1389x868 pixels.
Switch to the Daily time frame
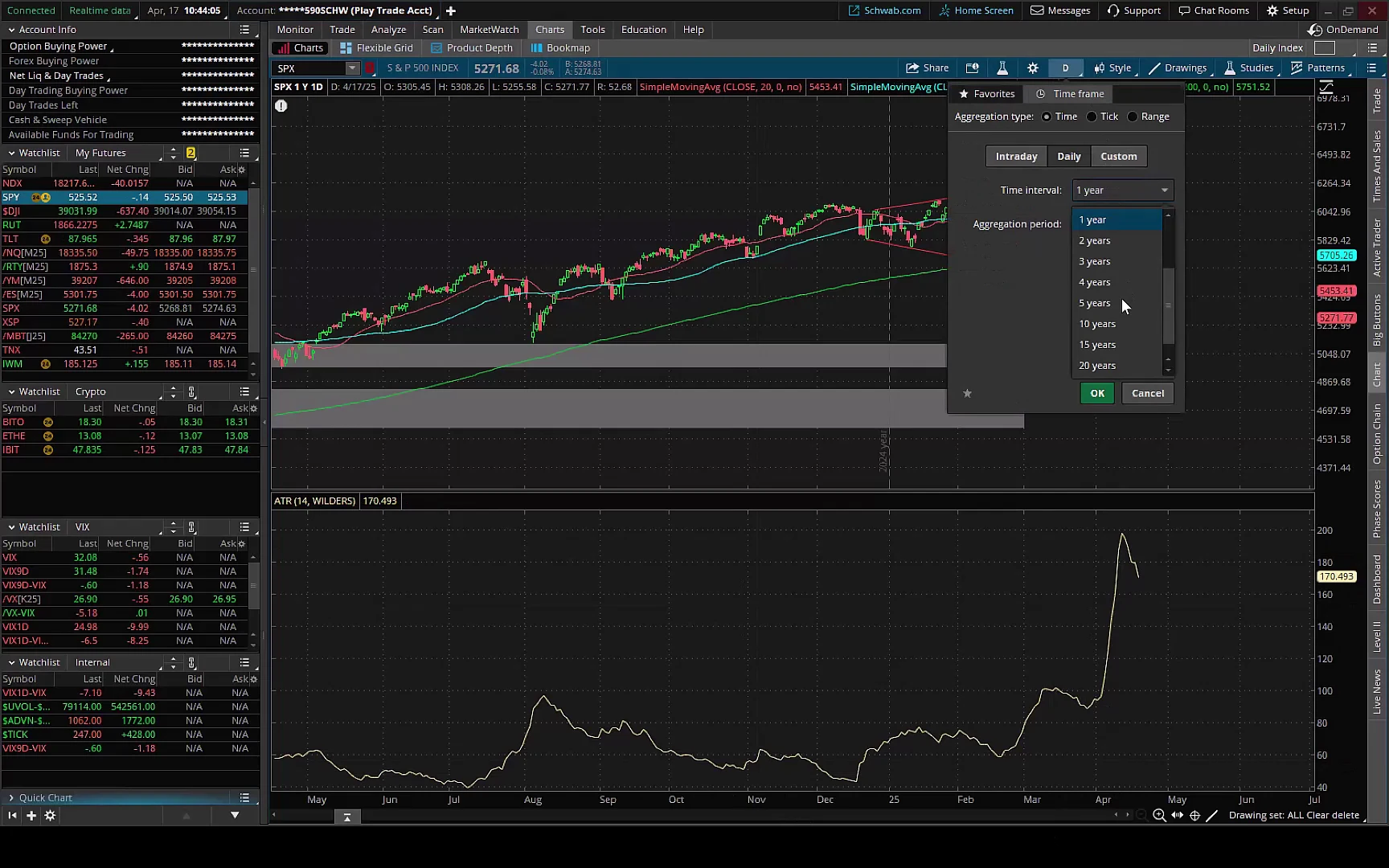click(1069, 156)
